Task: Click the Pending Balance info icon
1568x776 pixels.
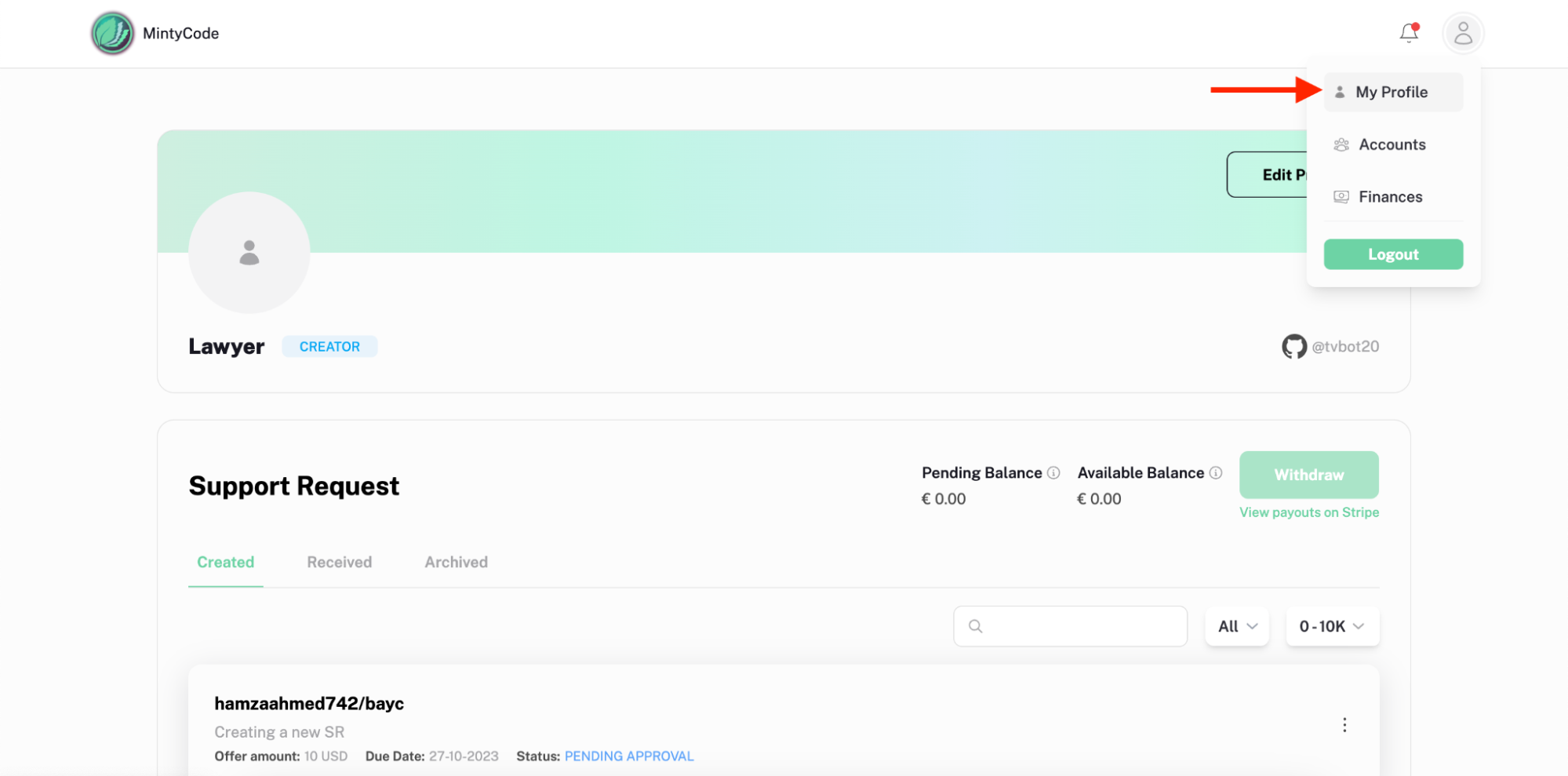Action: coord(1053,472)
